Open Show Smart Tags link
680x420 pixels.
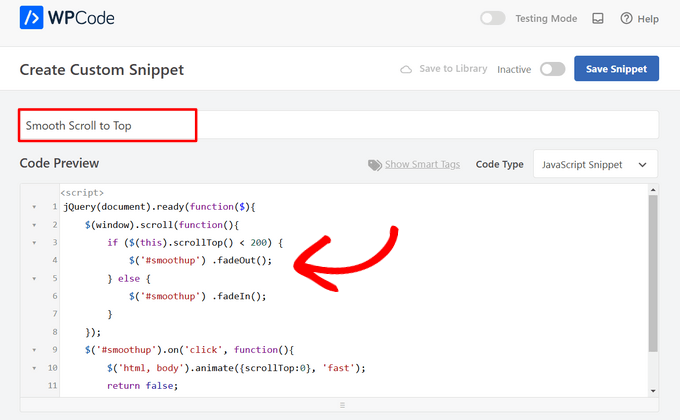click(x=422, y=164)
